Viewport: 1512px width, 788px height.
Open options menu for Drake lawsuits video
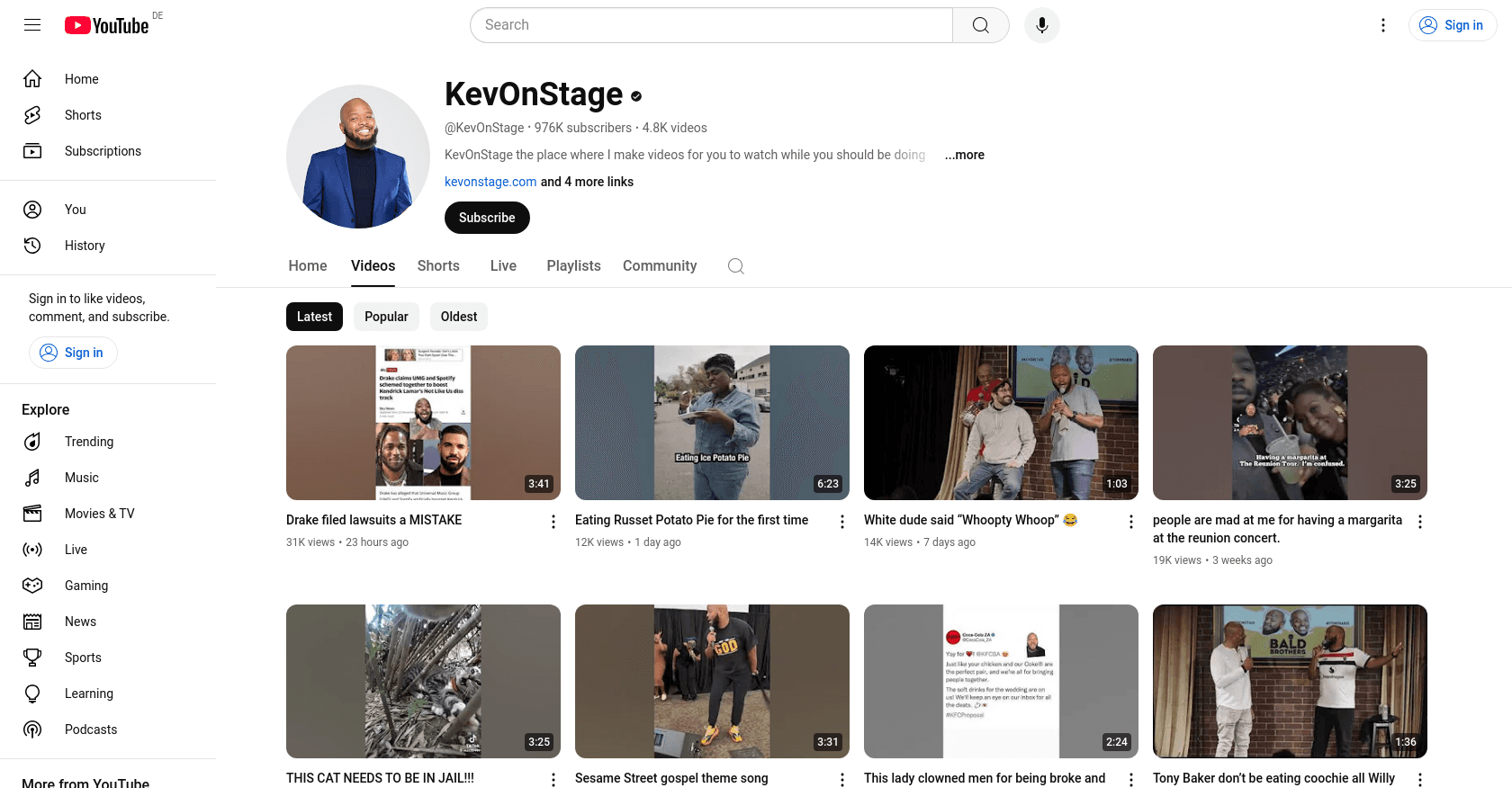tap(553, 522)
